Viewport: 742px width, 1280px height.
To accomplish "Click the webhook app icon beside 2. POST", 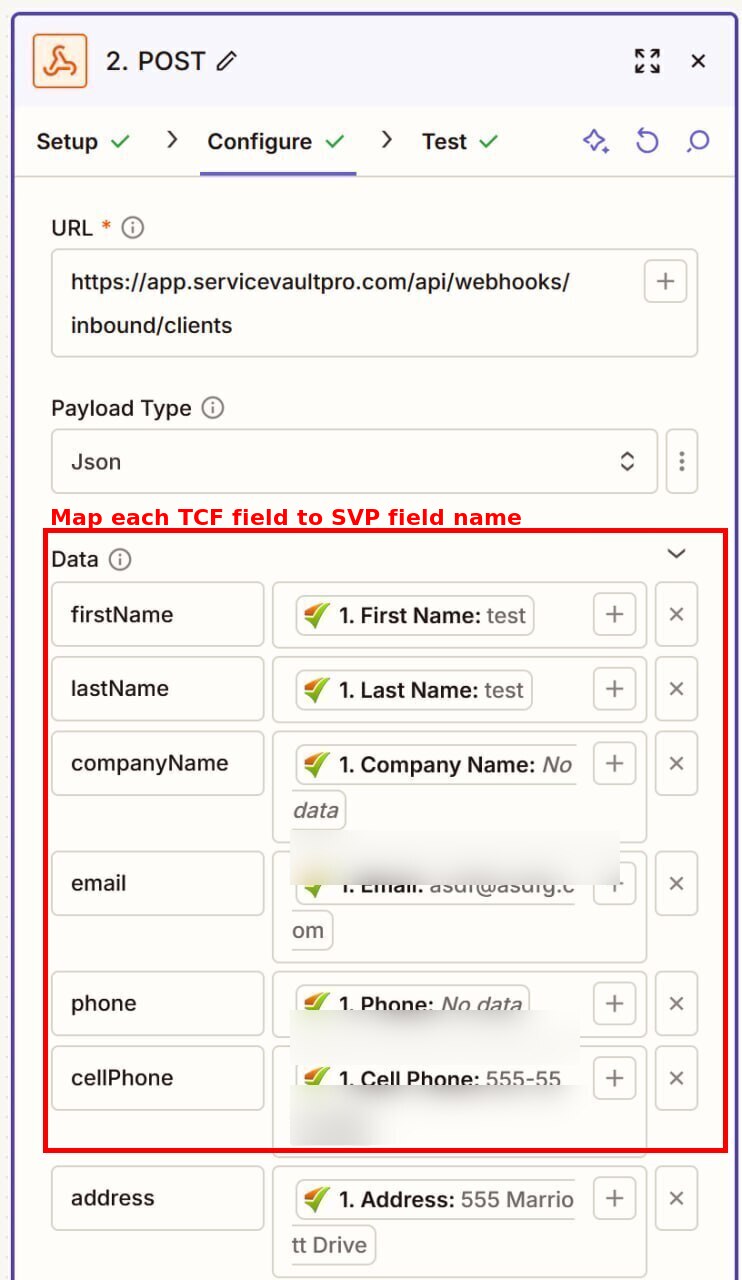I will pos(60,61).
